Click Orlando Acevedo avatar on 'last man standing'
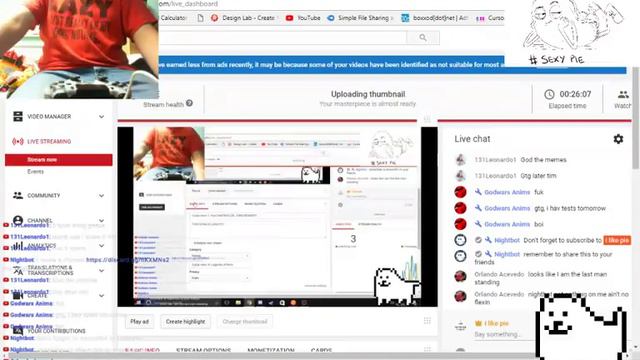This screenshot has height=360, width=640. point(460,276)
